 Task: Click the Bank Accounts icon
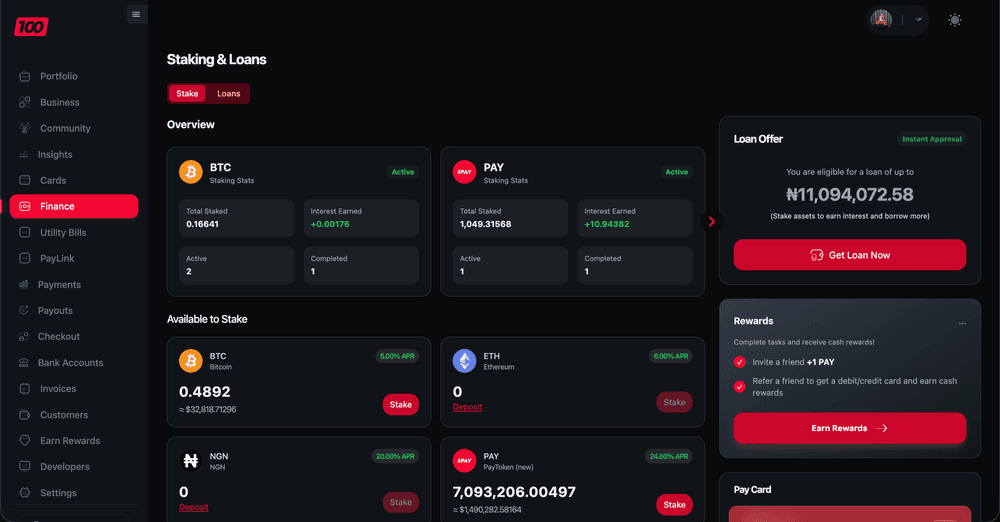point(24,362)
